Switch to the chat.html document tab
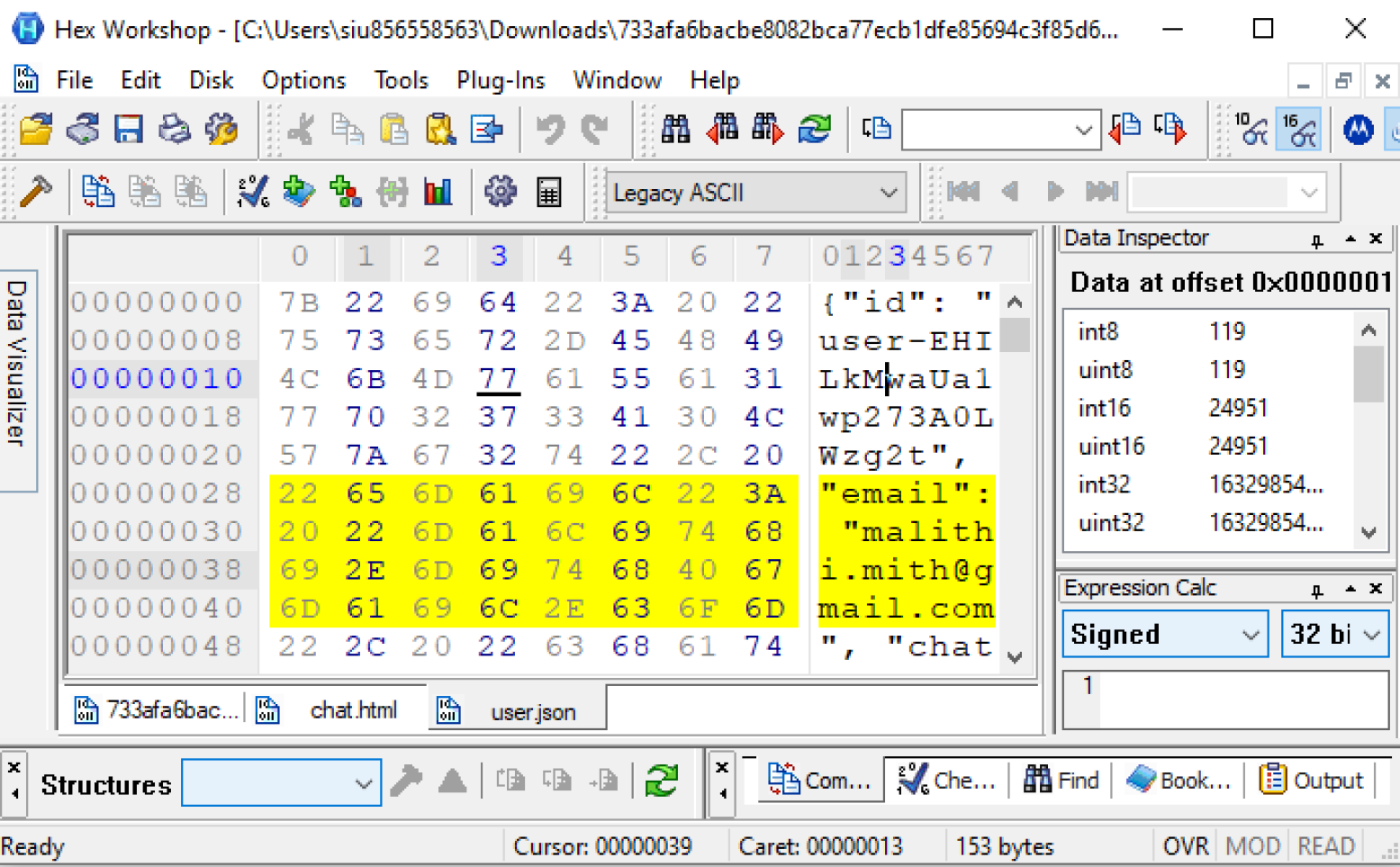This screenshot has height=867, width=1400. [x=339, y=709]
